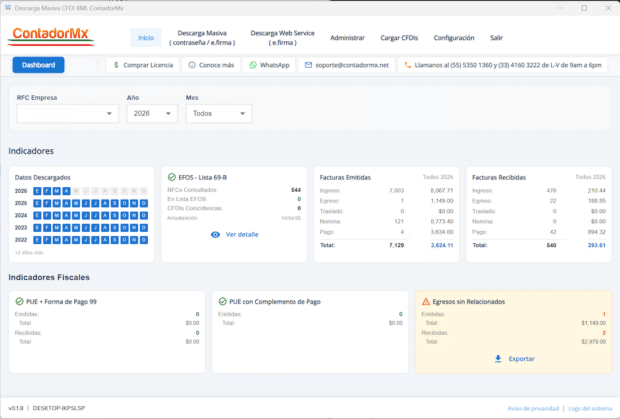Click the app icon in the title bar
The image size is (620, 419).
8,8
